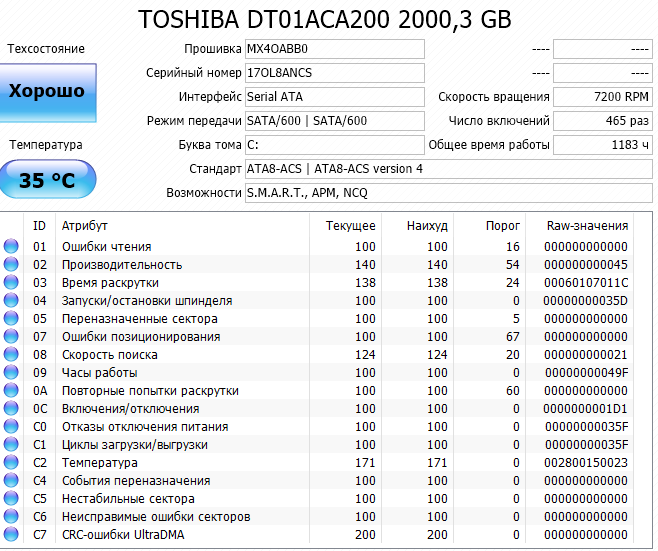This screenshot has width=658, height=551.
Task: Select the Повторные попытки раскрутки attribute name
Action: coord(150,391)
